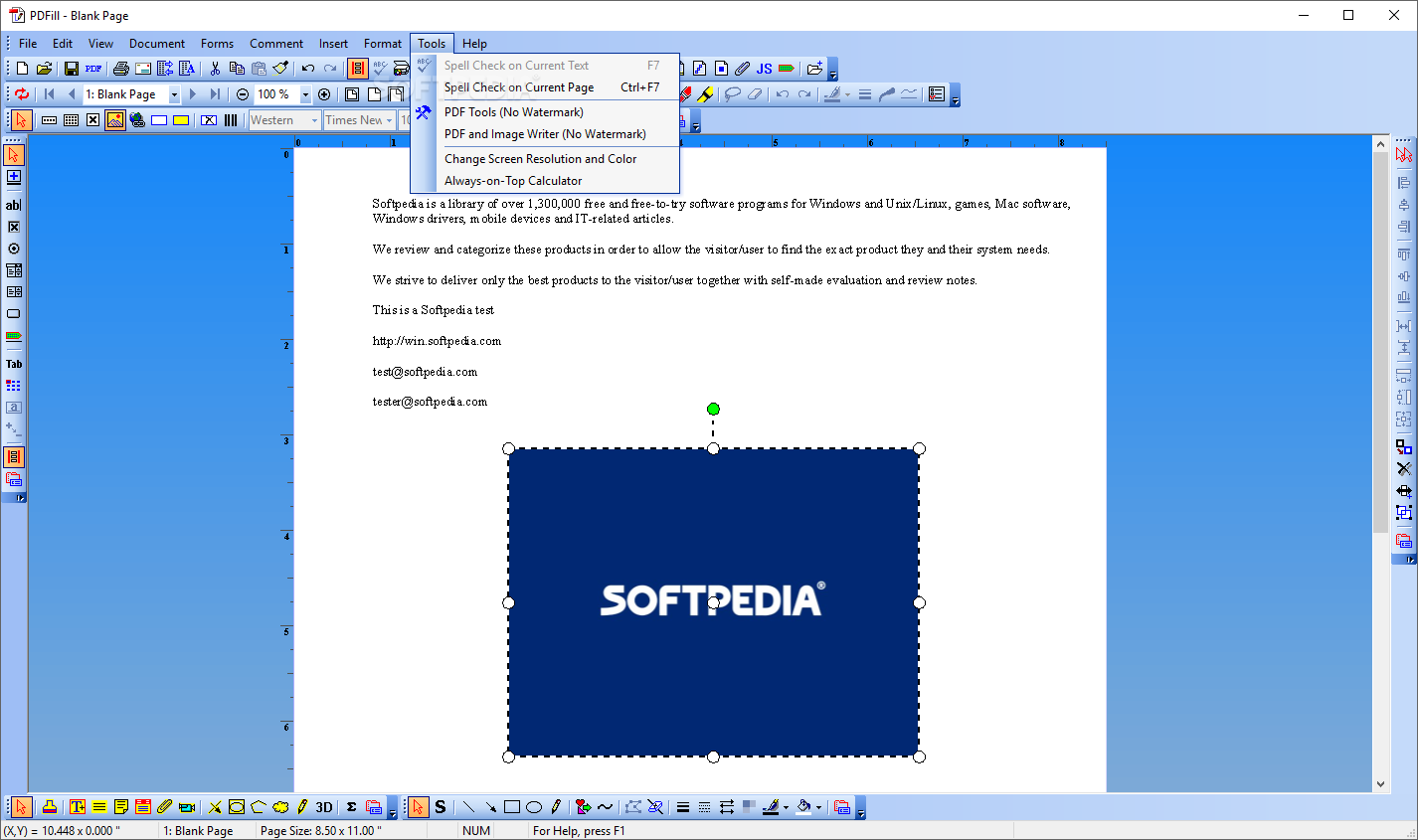The width and height of the screenshot is (1418, 840).
Task: Click the Copy icon in the top toolbar
Action: pos(237,69)
